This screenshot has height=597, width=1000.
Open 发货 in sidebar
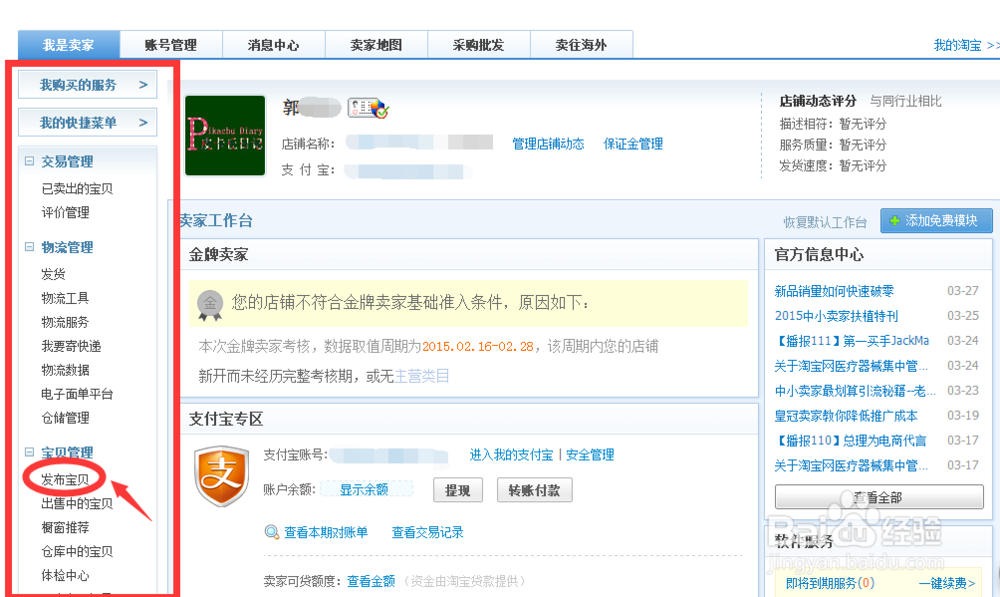pyautogui.click(x=53, y=274)
